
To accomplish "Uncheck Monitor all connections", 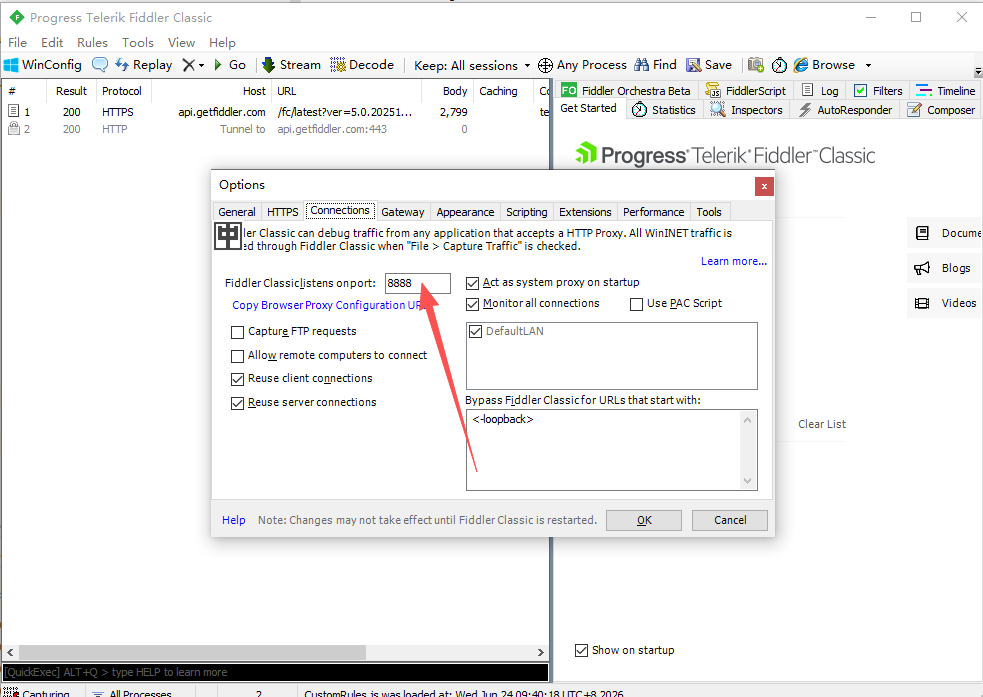I will pos(473,305).
